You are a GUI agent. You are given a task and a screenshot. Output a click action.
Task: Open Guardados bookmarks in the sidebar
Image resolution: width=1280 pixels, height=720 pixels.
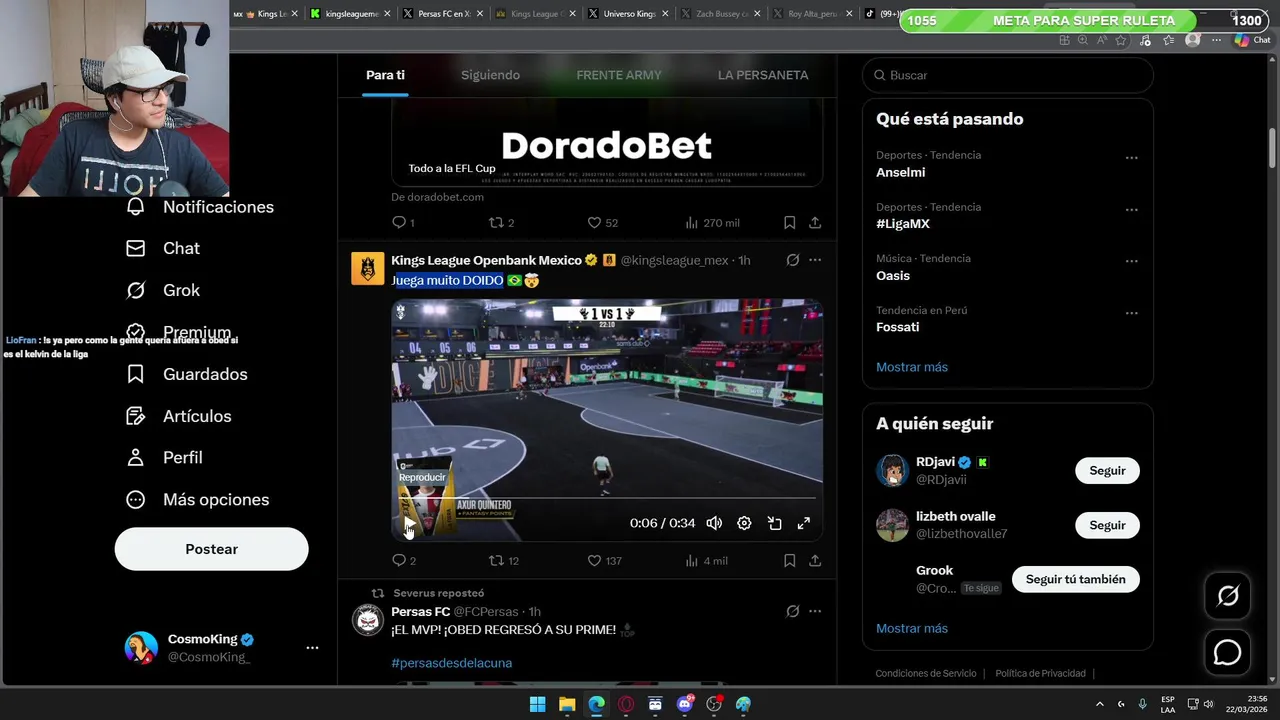tap(187, 374)
